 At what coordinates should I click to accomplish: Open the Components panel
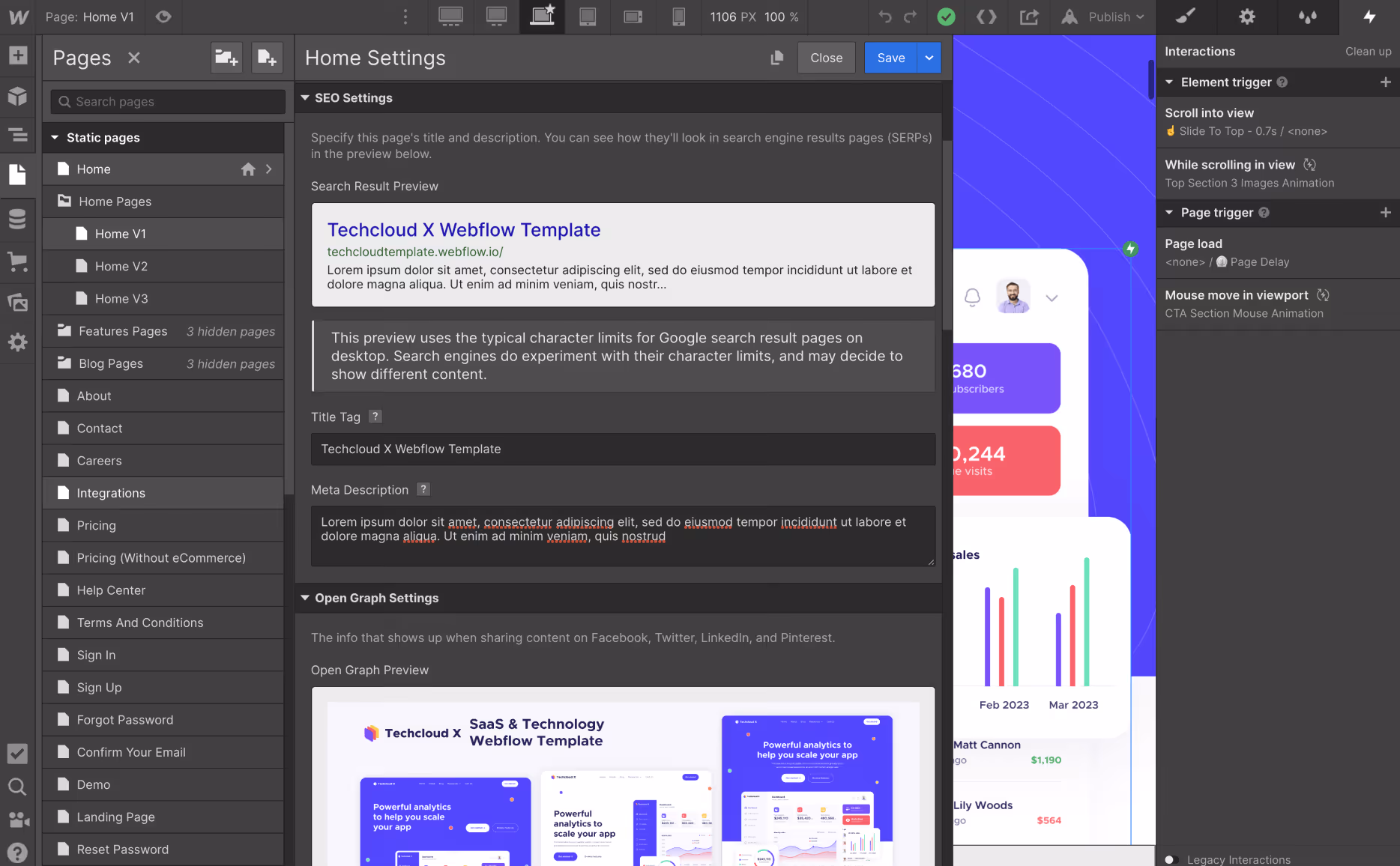[17, 96]
